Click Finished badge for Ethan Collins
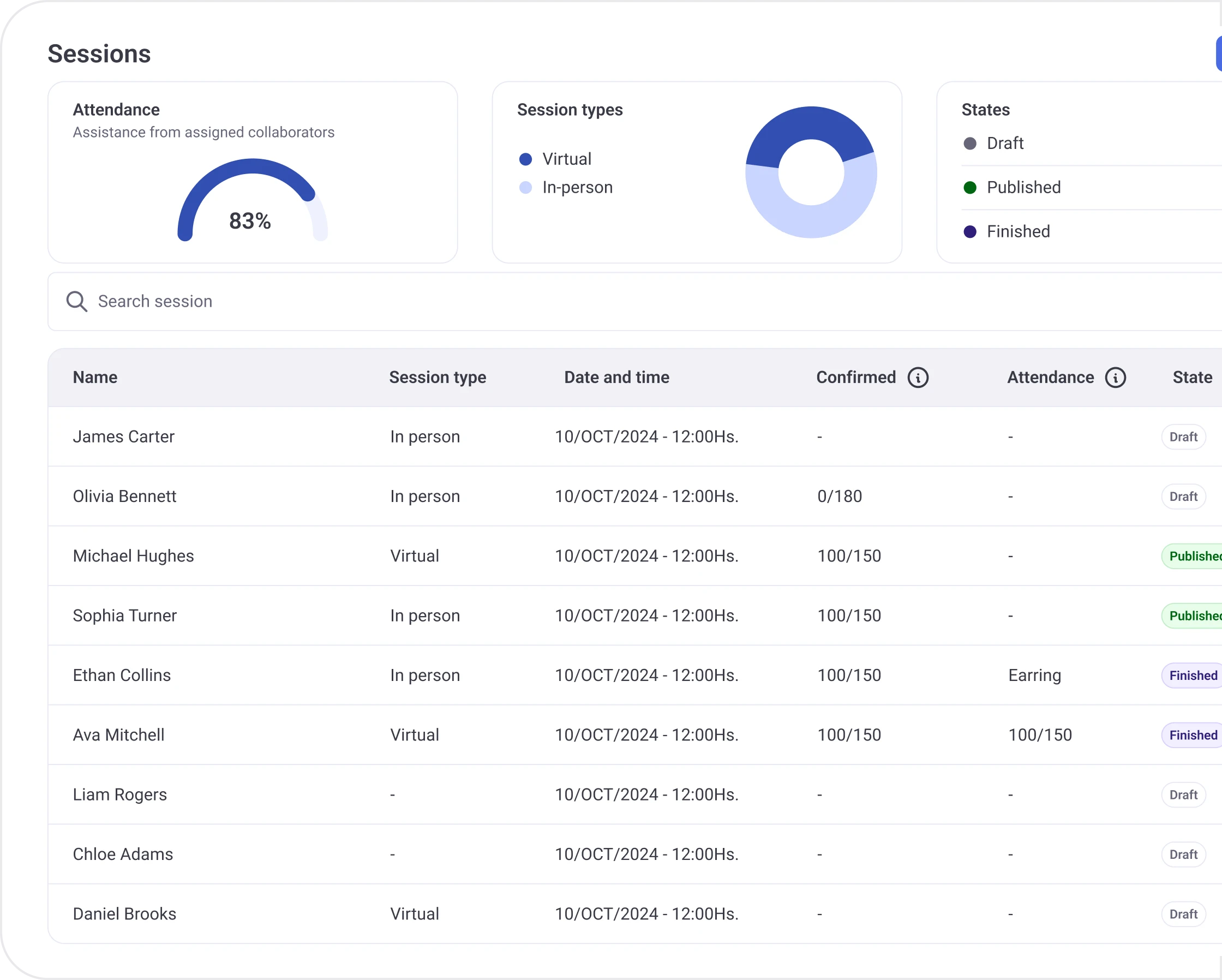Viewport: 1222px width, 980px height. [x=1193, y=676]
